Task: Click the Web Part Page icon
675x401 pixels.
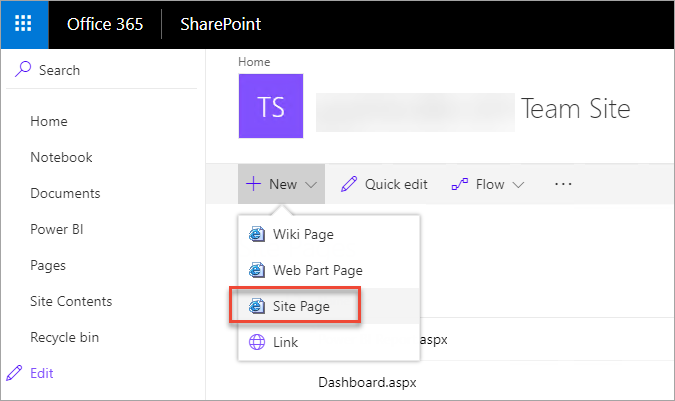Action: pyautogui.click(x=257, y=270)
